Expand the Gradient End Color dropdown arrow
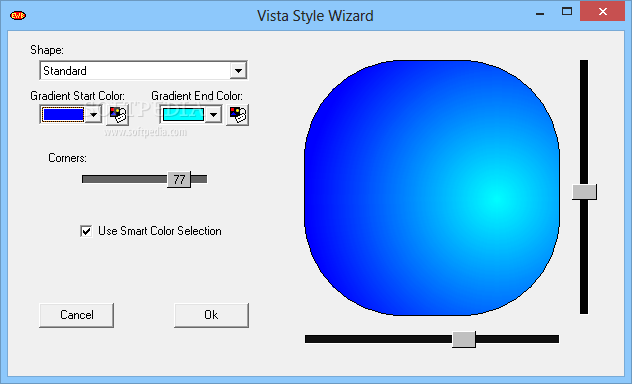This screenshot has width=632, height=384. coord(214,115)
